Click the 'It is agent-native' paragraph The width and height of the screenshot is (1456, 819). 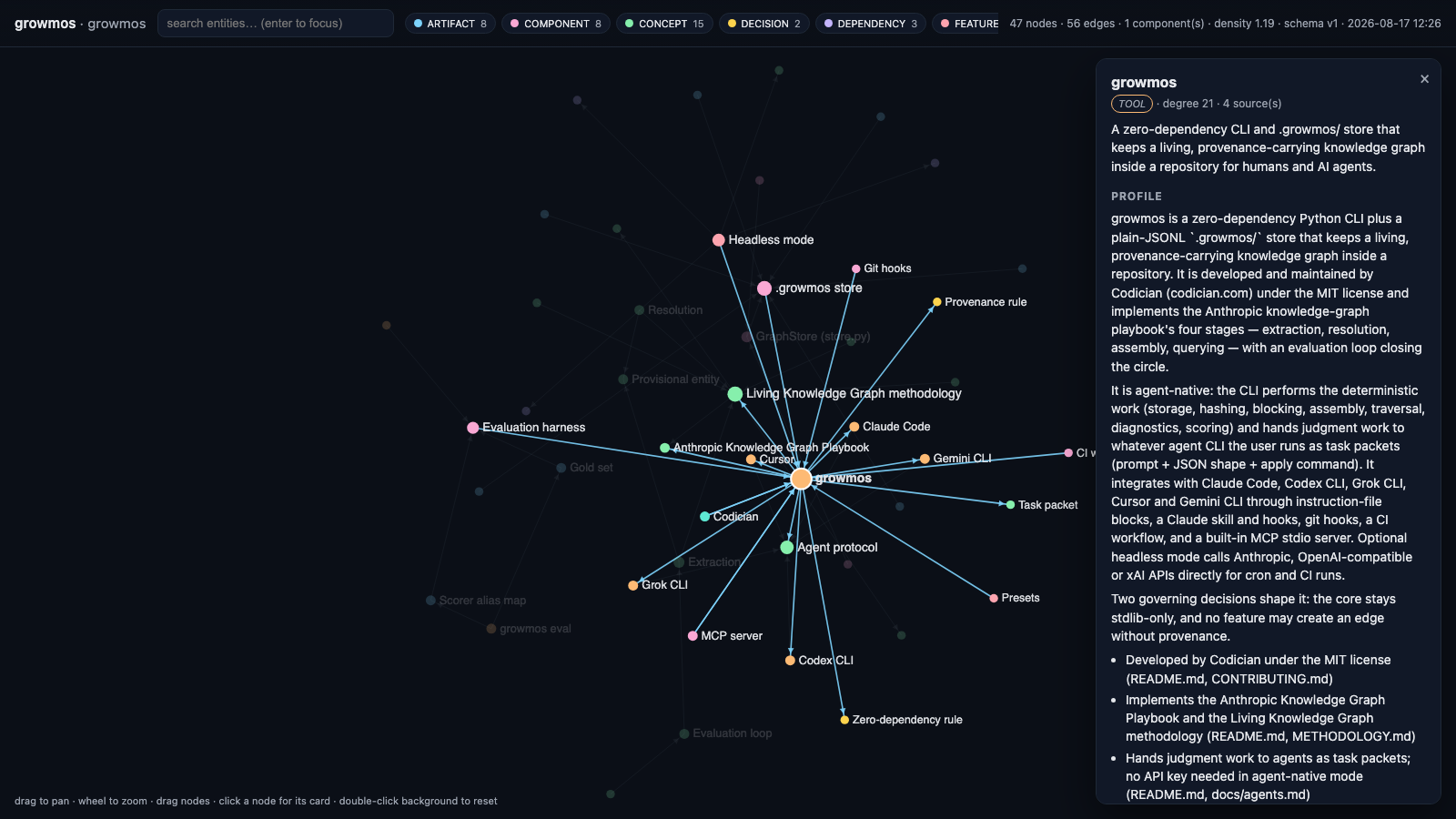1268,483
